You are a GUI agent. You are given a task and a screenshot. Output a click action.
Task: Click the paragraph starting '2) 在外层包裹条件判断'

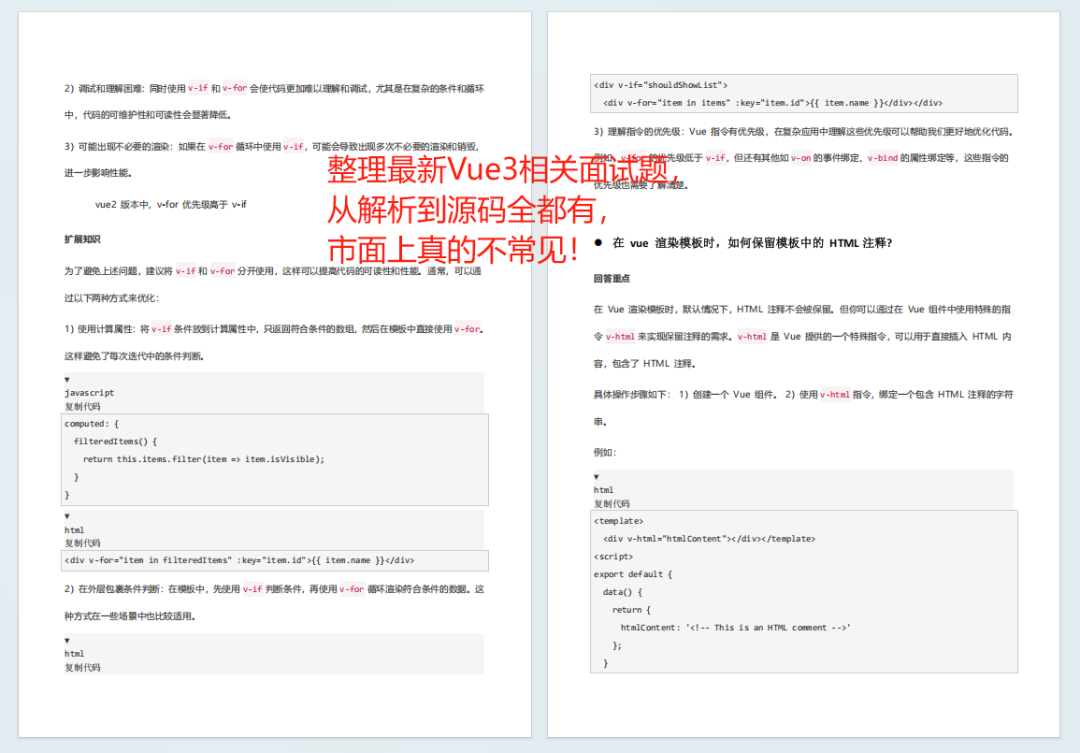click(274, 603)
